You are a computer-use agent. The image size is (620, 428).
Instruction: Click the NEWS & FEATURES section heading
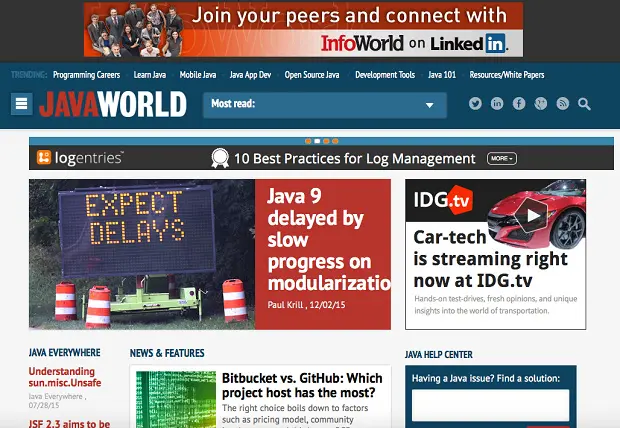point(167,353)
